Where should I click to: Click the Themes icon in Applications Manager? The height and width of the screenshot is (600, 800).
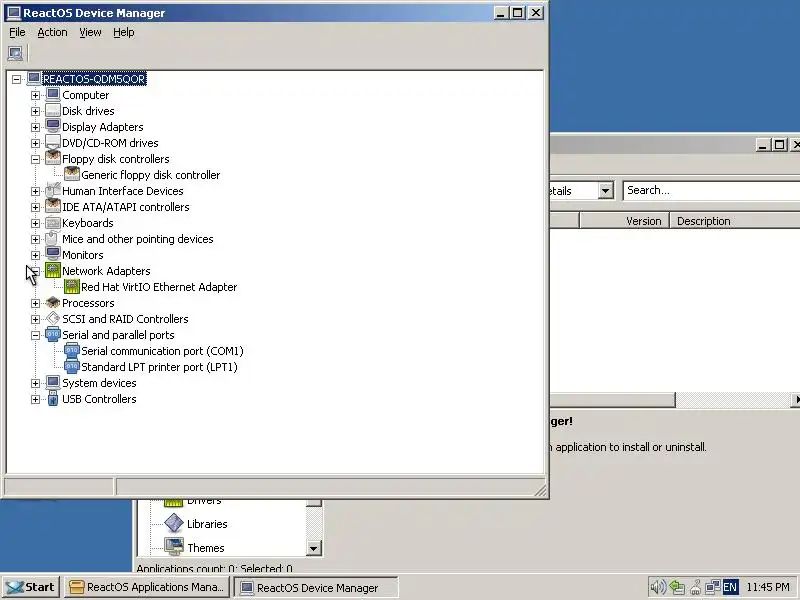point(174,547)
